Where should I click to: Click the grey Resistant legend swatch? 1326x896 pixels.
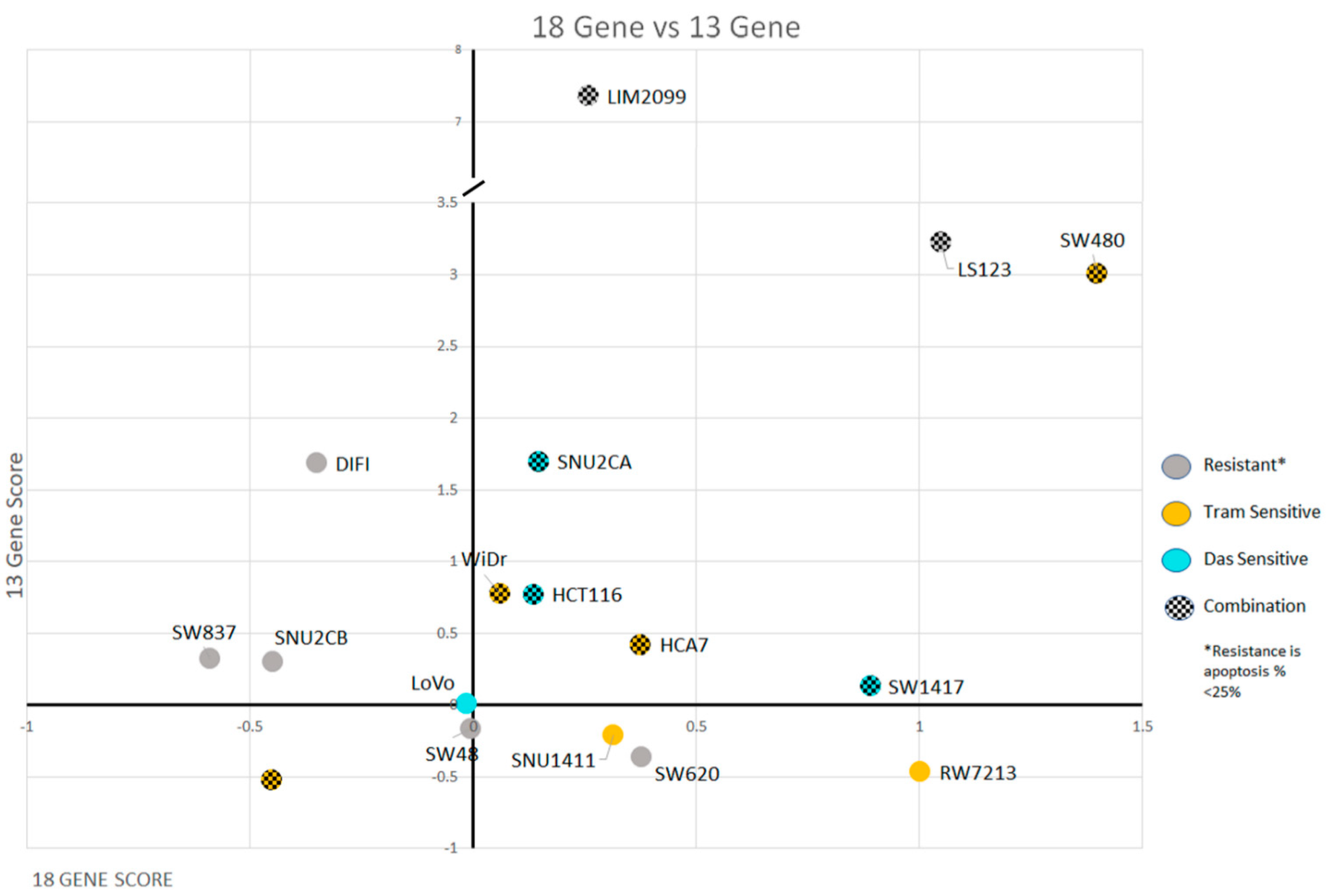coord(1176,466)
